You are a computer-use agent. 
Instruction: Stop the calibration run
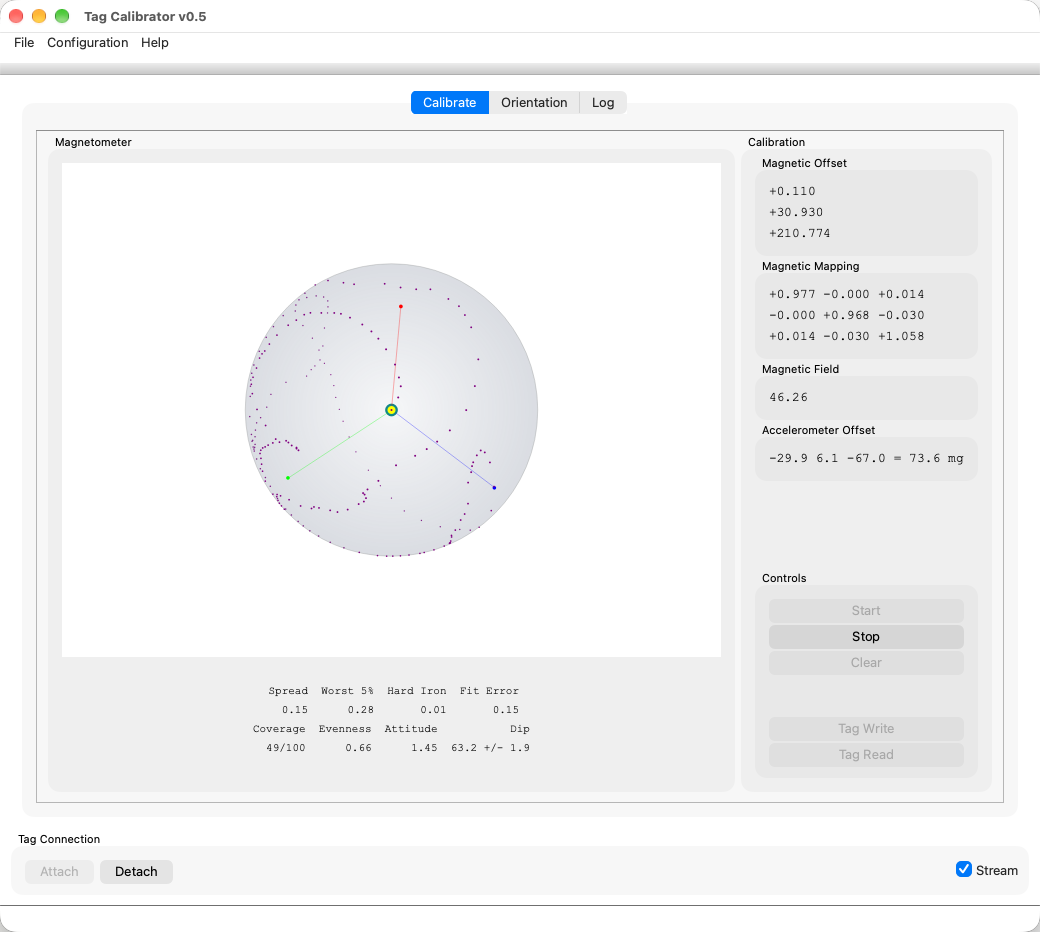pos(866,637)
